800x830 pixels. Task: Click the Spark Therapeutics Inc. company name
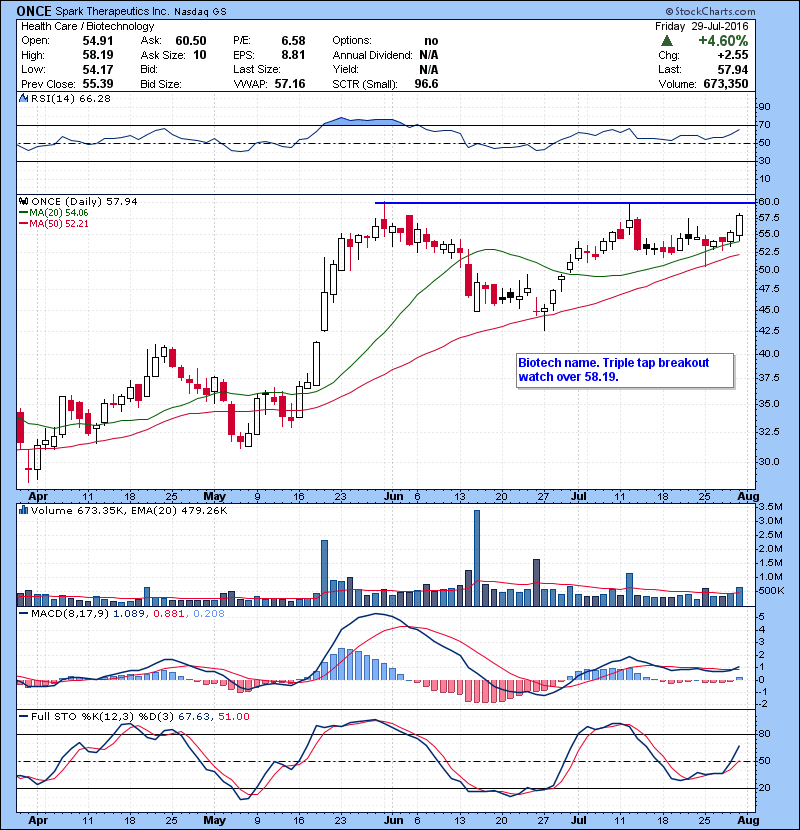112,11
